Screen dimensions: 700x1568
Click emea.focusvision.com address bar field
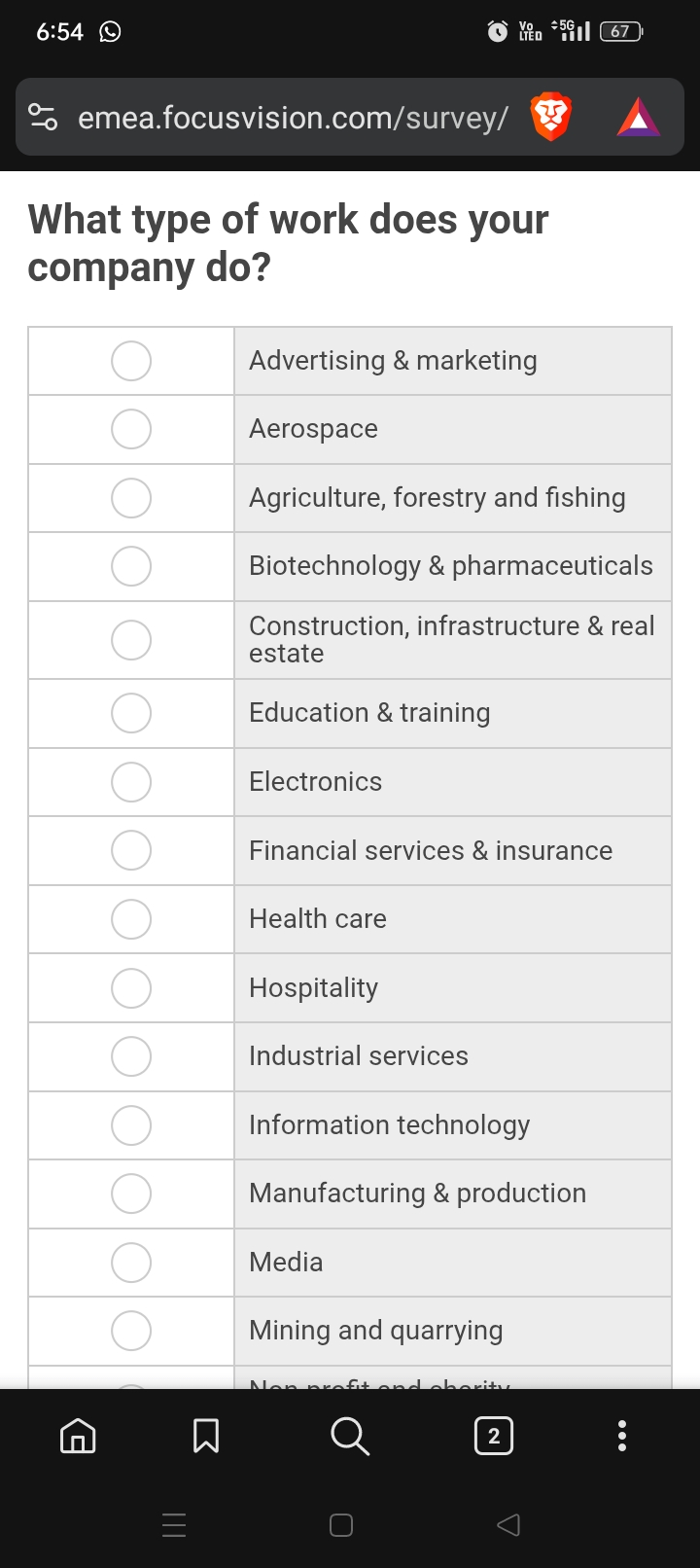293,118
